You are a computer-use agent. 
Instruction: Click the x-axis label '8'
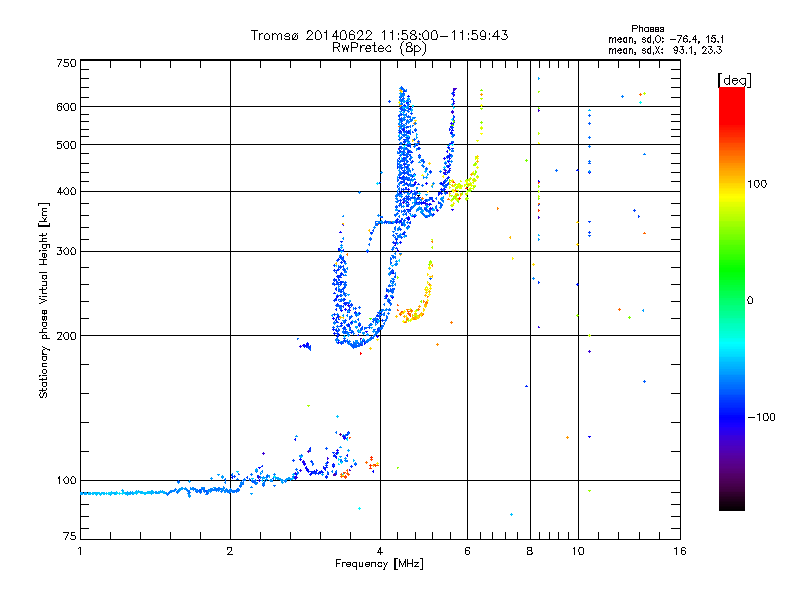(530, 551)
